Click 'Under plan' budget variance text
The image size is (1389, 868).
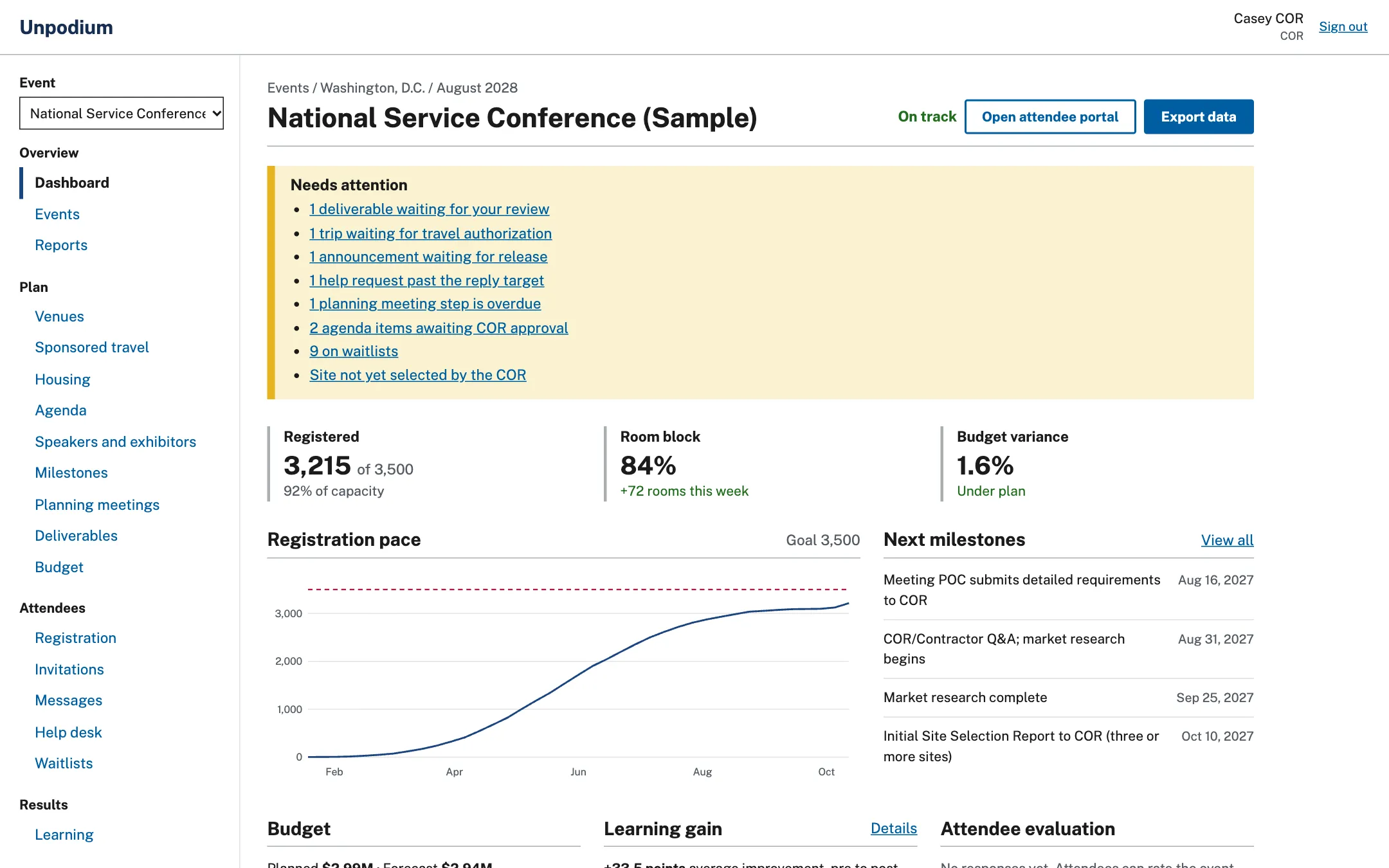click(x=991, y=491)
